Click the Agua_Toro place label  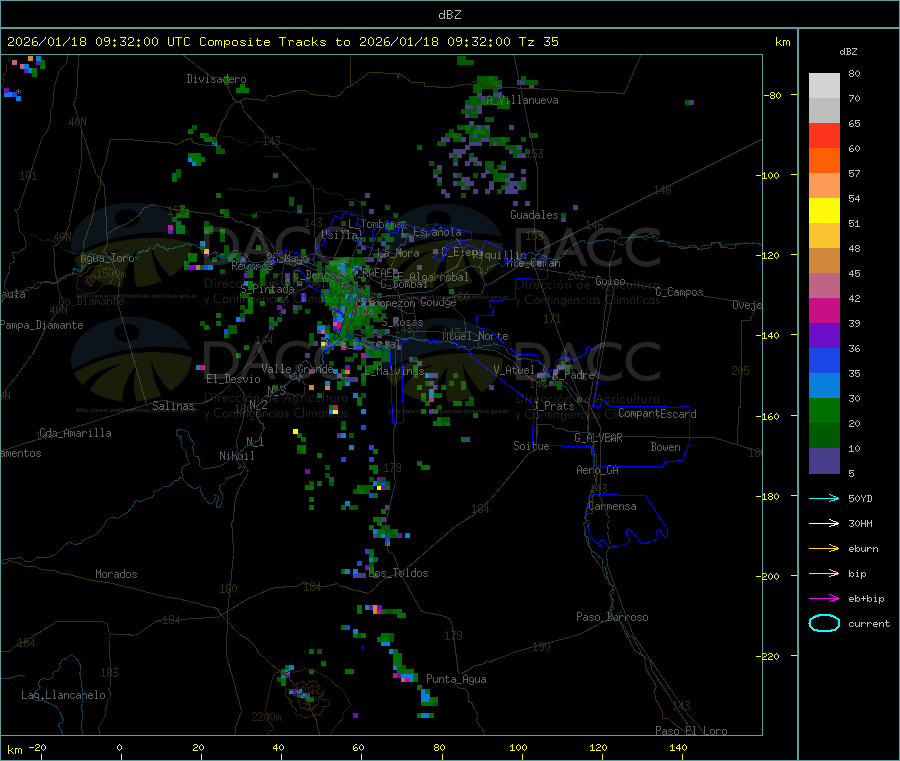coord(107,258)
